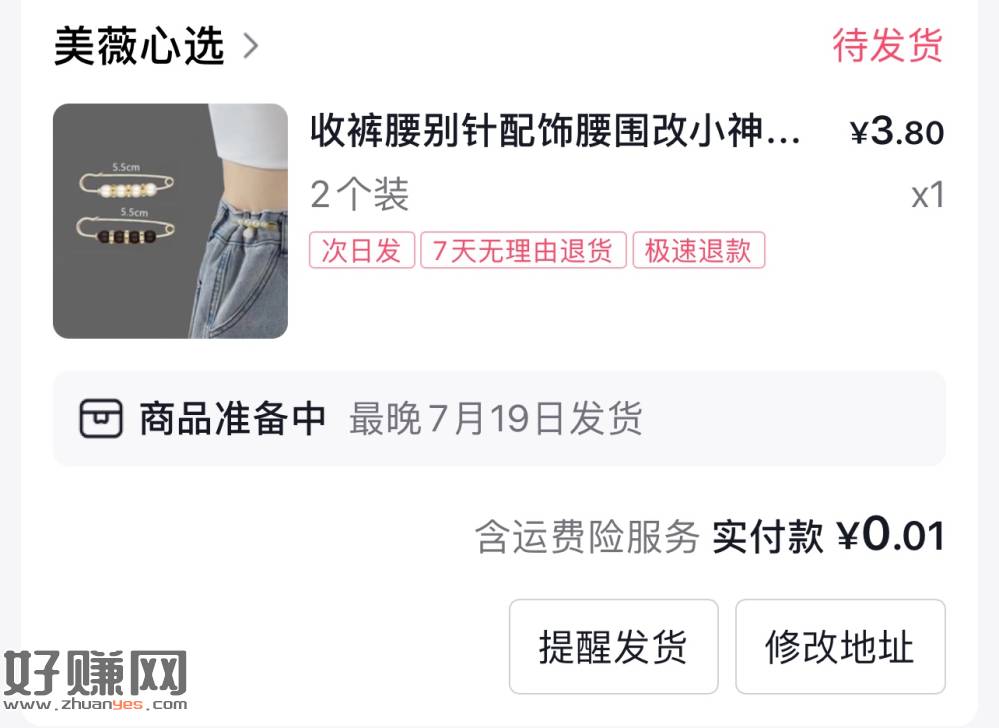Tap the ¥3.80 product price
The height and width of the screenshot is (728, 999).
tap(897, 131)
